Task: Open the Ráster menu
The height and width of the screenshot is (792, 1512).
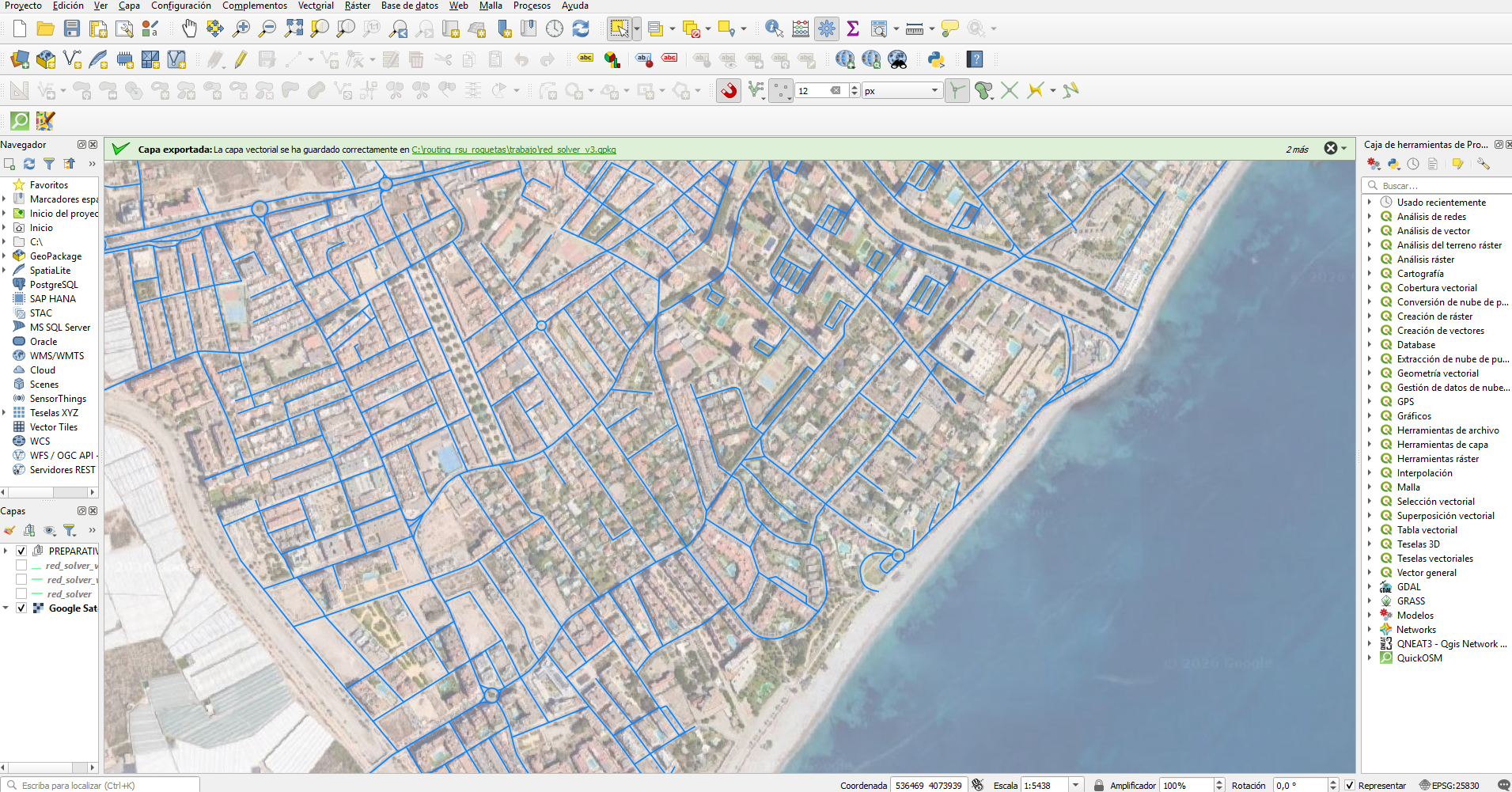Action: click(x=358, y=6)
